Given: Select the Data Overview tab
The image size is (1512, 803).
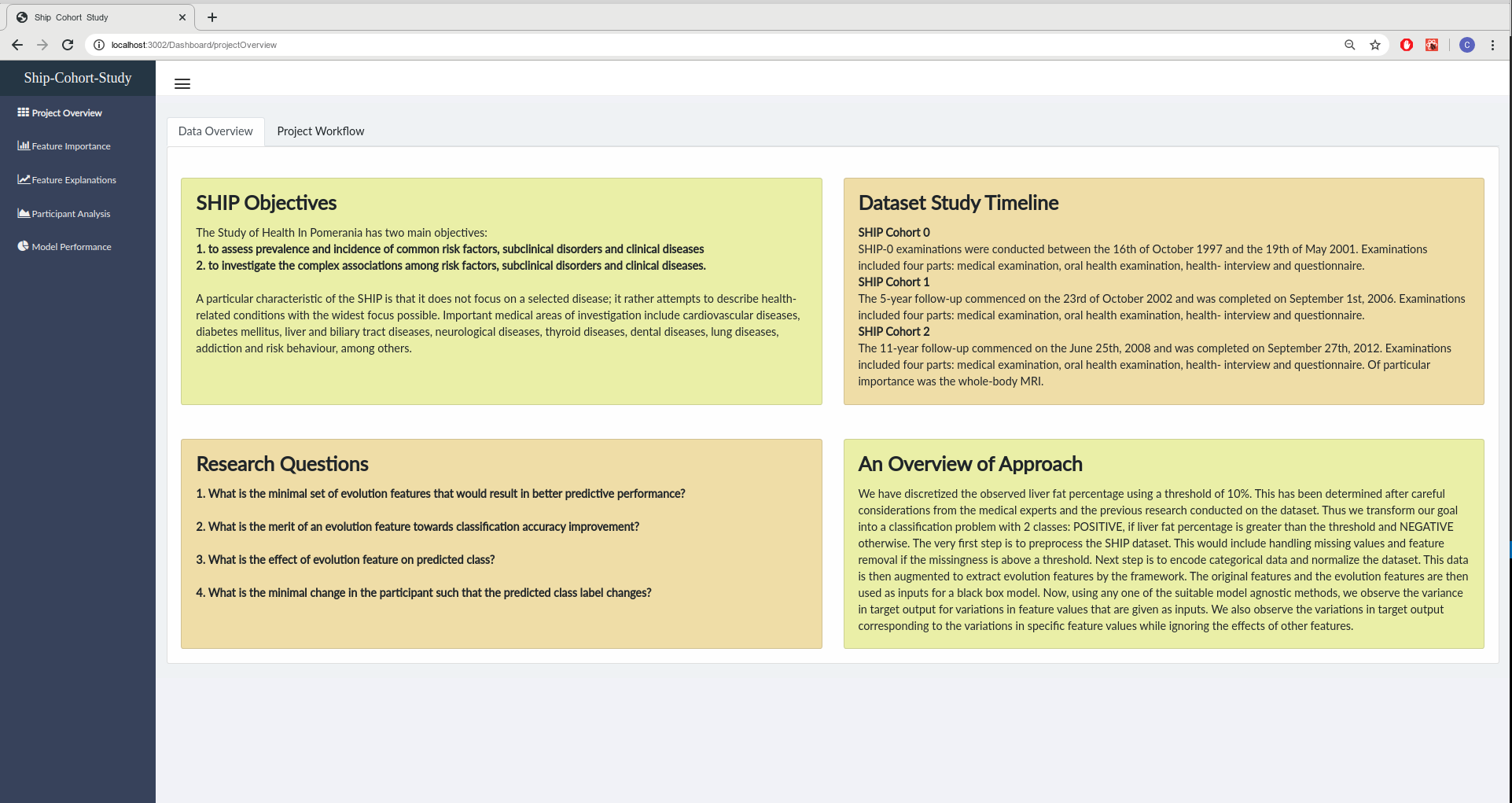Looking at the screenshot, I should click(215, 131).
